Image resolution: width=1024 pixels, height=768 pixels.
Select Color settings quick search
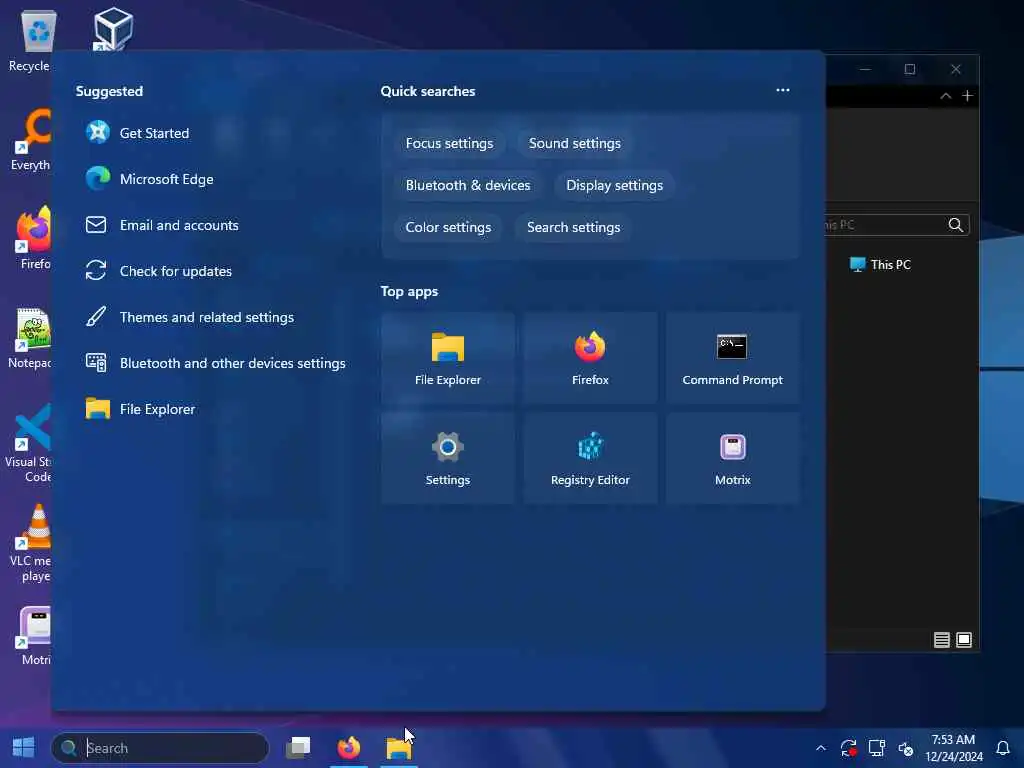(448, 227)
